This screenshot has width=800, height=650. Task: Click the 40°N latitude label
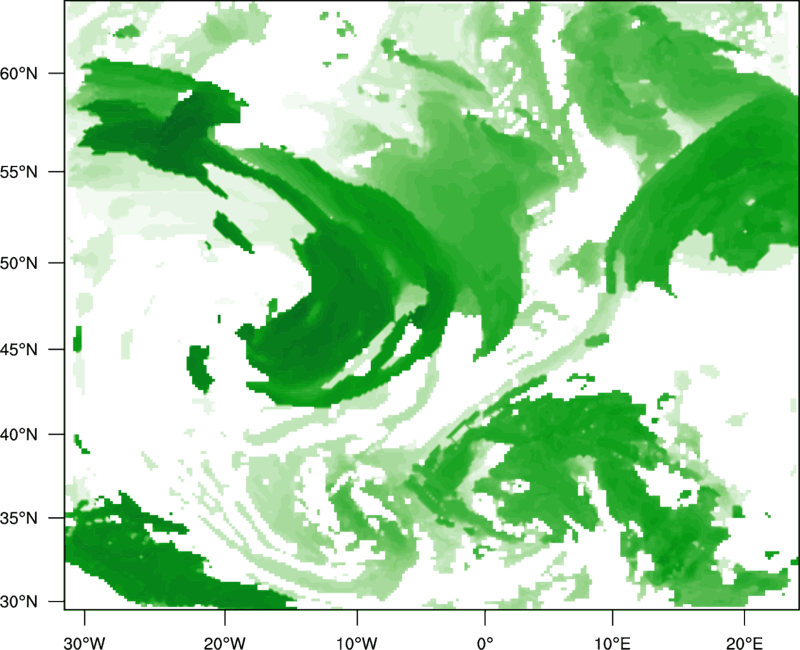tap(19, 435)
